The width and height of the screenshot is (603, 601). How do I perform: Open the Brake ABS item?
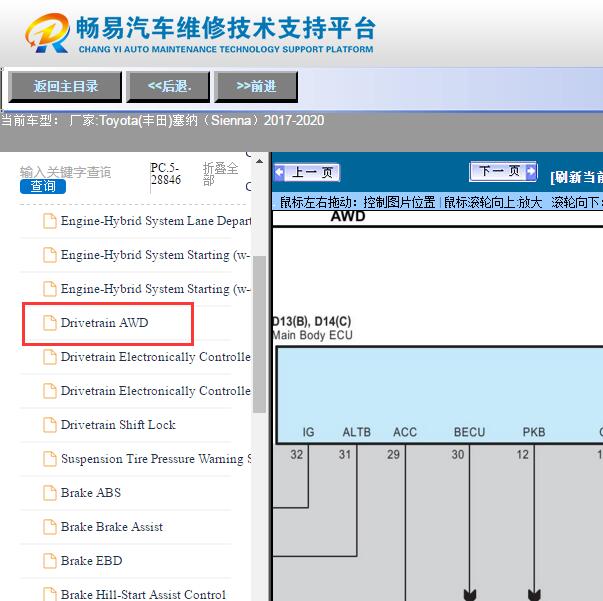pos(91,493)
